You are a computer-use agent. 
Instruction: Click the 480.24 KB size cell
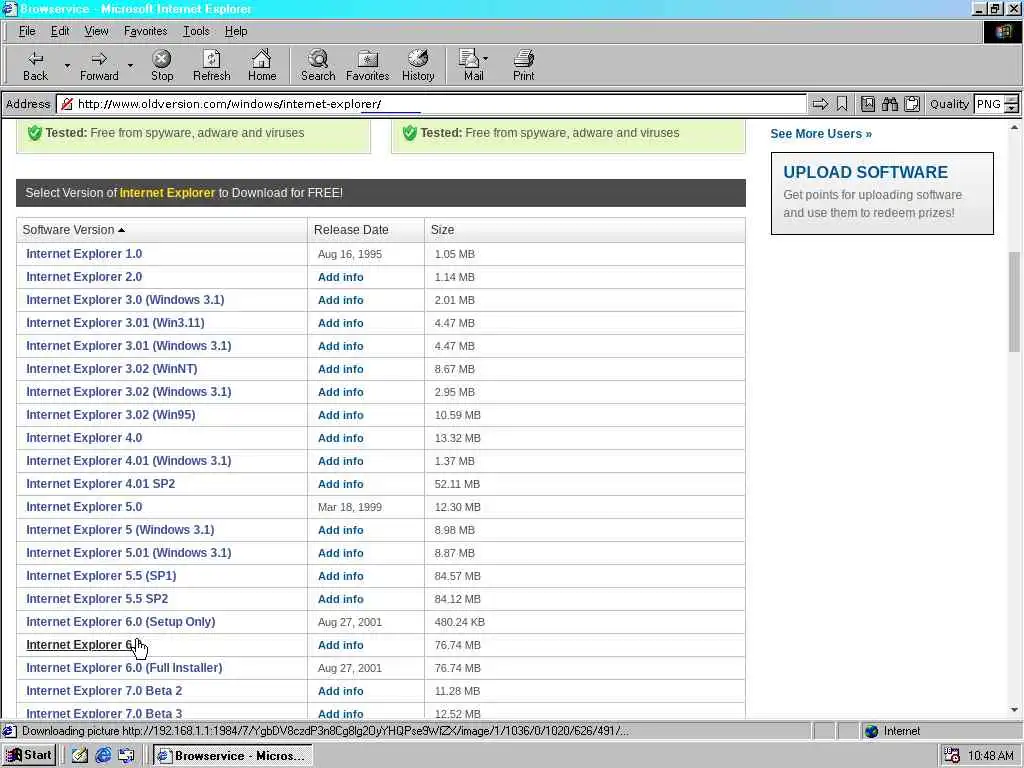tap(460, 622)
